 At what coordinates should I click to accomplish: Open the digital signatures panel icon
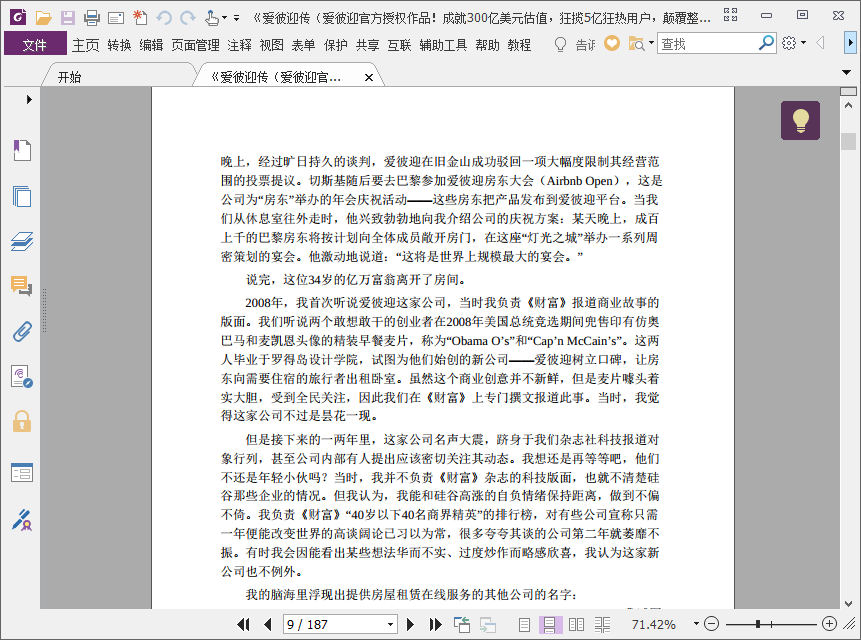(22, 377)
